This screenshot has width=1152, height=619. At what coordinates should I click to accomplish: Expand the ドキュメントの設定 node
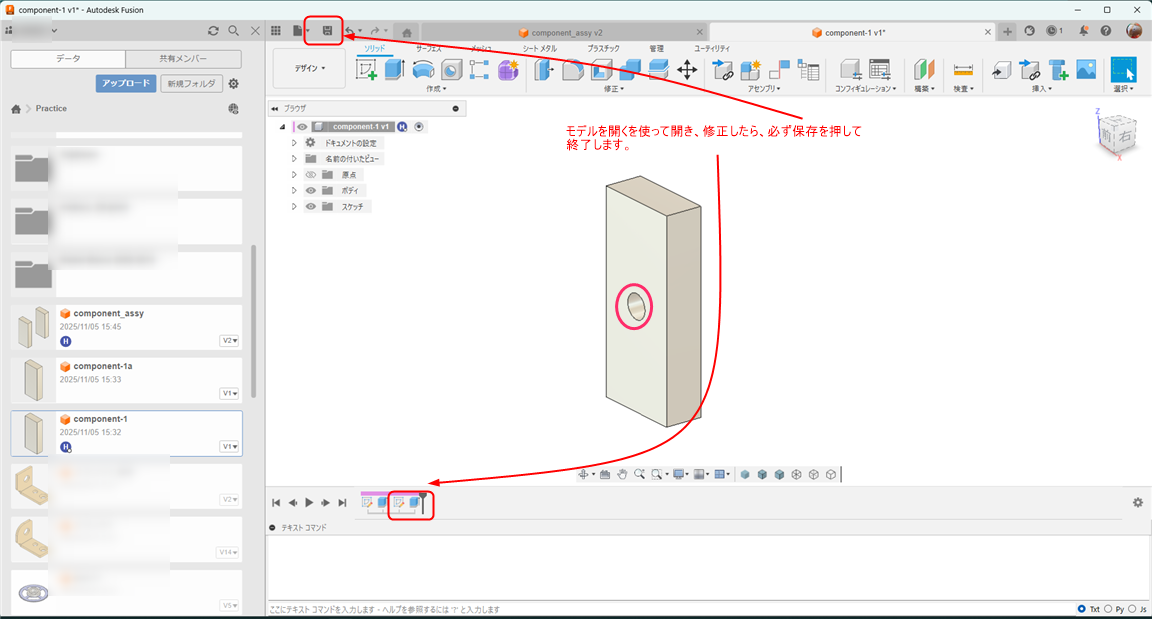tap(294, 143)
